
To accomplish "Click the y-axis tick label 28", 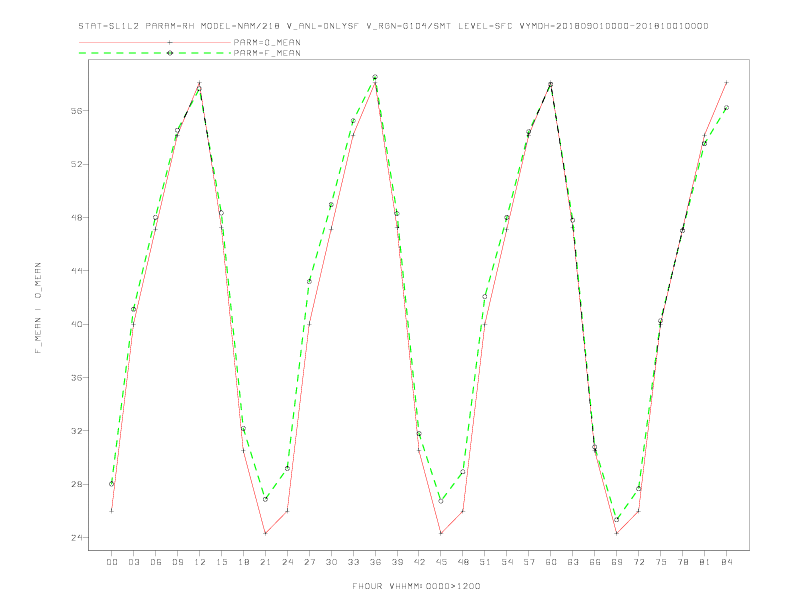I will click(76, 484).
